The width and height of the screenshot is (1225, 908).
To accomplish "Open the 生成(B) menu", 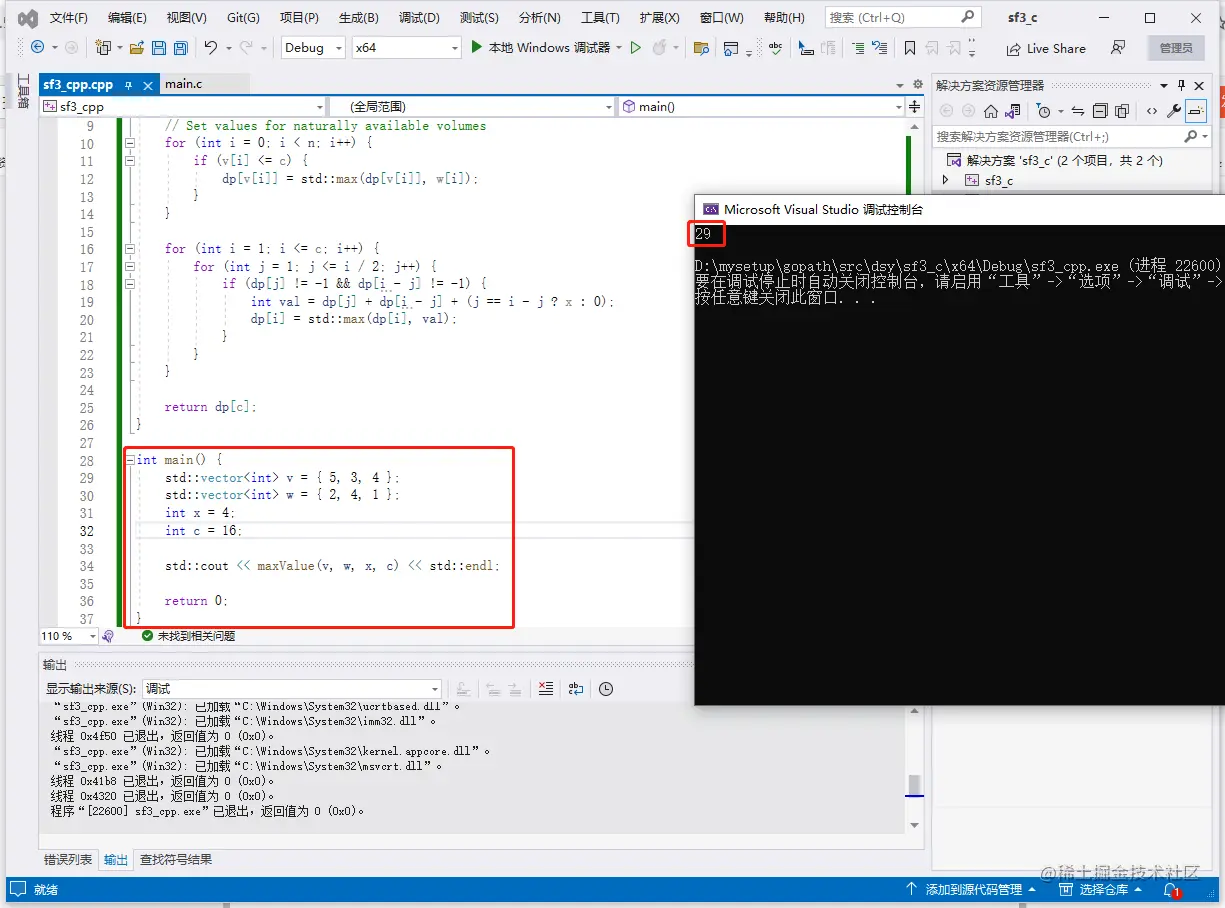I will [x=358, y=18].
